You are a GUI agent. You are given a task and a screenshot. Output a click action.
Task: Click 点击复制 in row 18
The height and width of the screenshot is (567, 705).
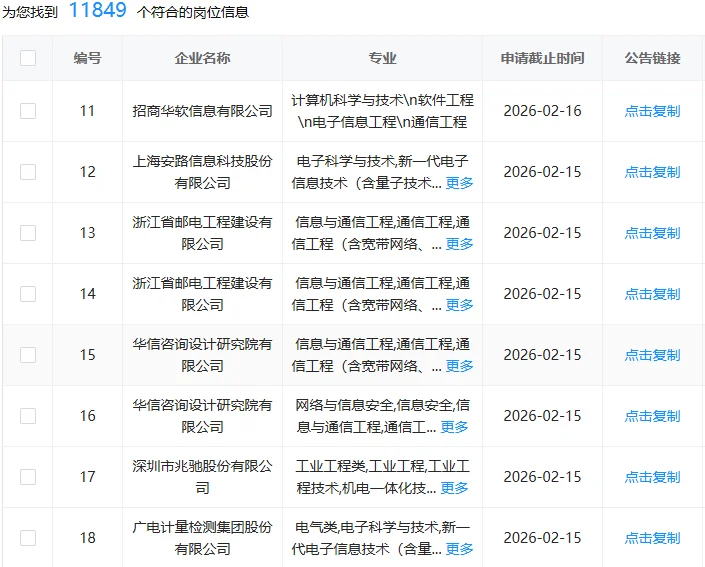click(x=652, y=538)
